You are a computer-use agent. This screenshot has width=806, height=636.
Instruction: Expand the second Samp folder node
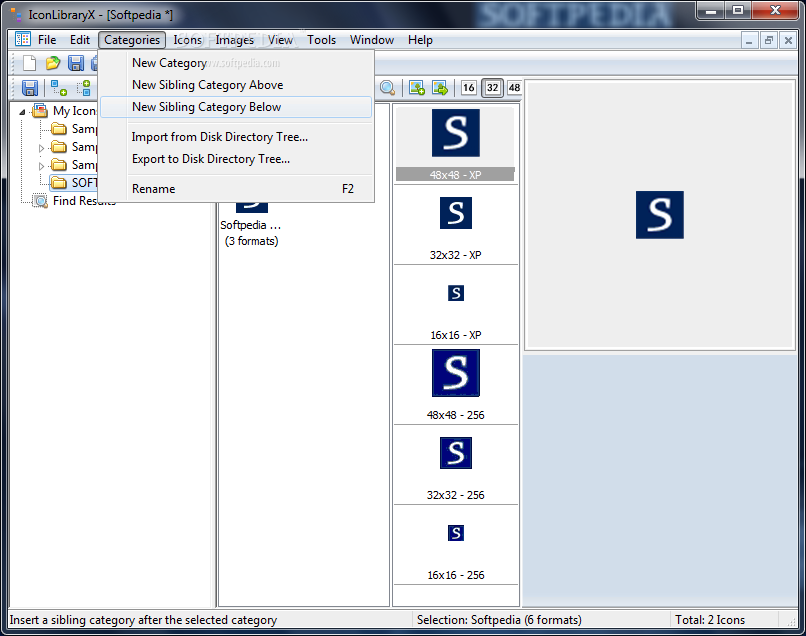coord(41,148)
